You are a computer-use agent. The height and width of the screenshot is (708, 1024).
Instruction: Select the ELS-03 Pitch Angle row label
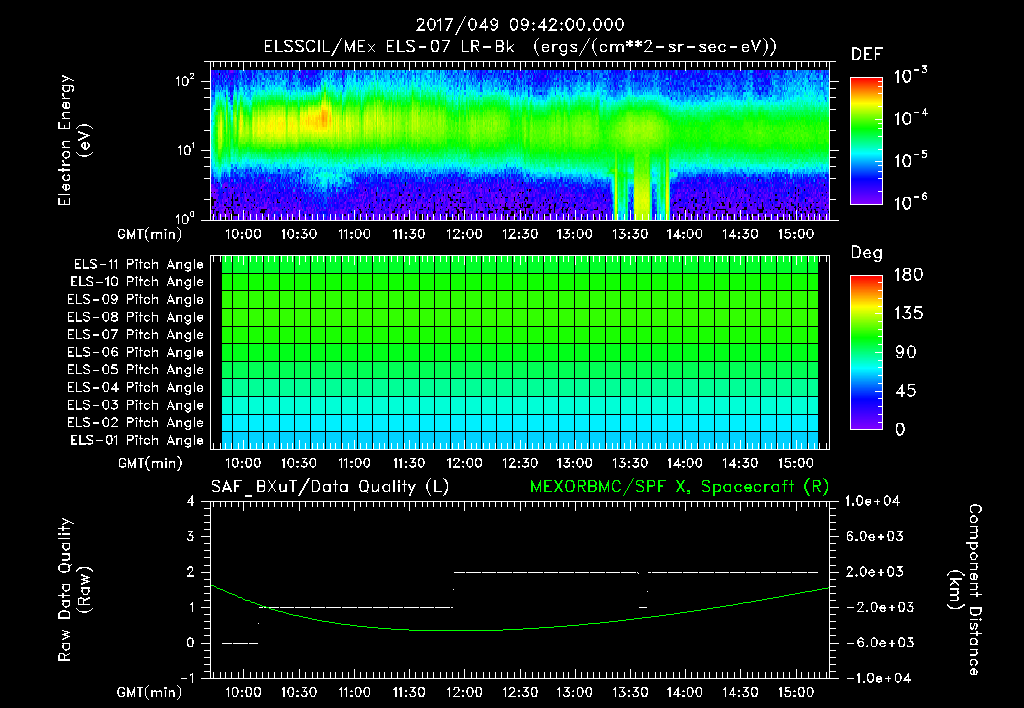pyautogui.click(x=136, y=406)
